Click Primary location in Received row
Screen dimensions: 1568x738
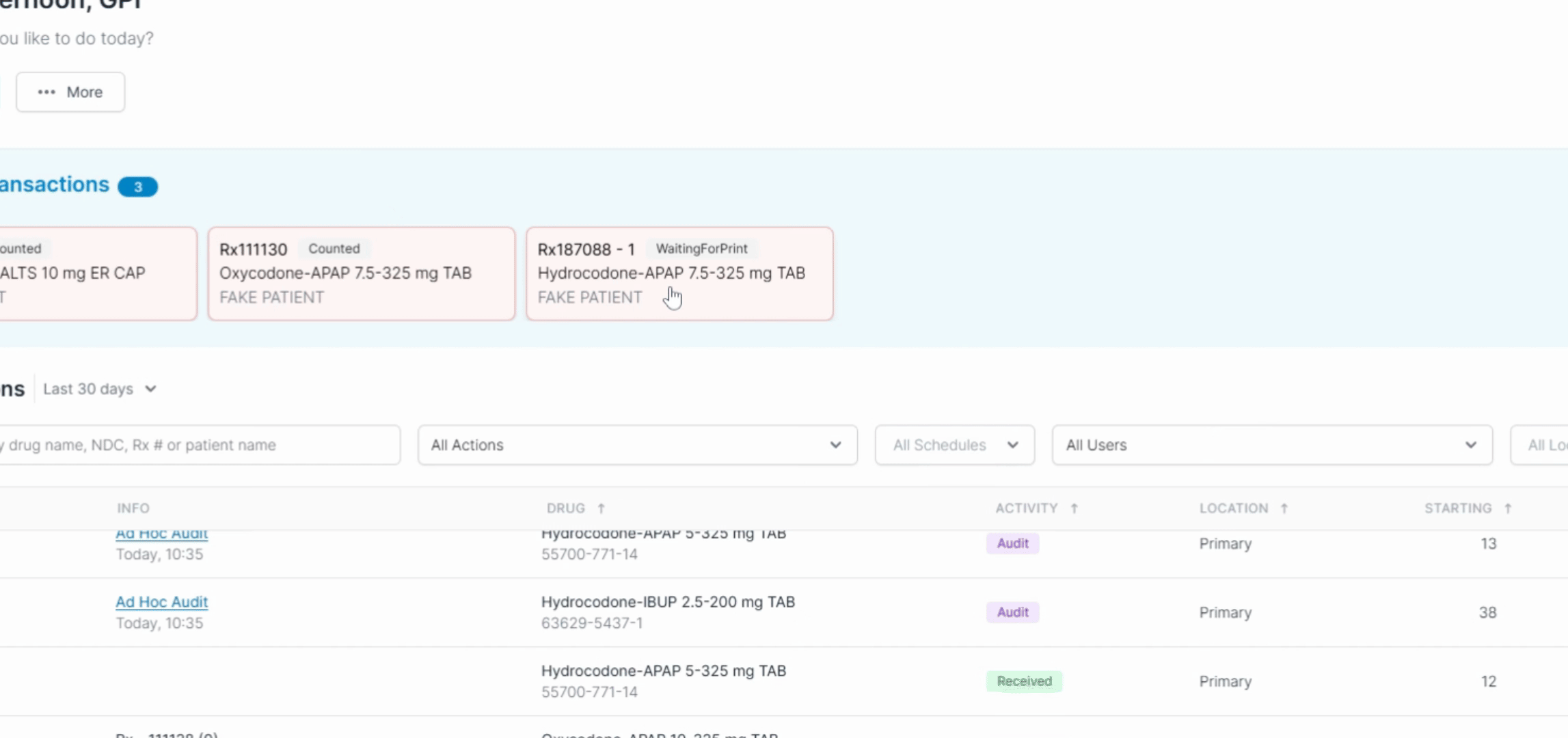(x=1226, y=681)
